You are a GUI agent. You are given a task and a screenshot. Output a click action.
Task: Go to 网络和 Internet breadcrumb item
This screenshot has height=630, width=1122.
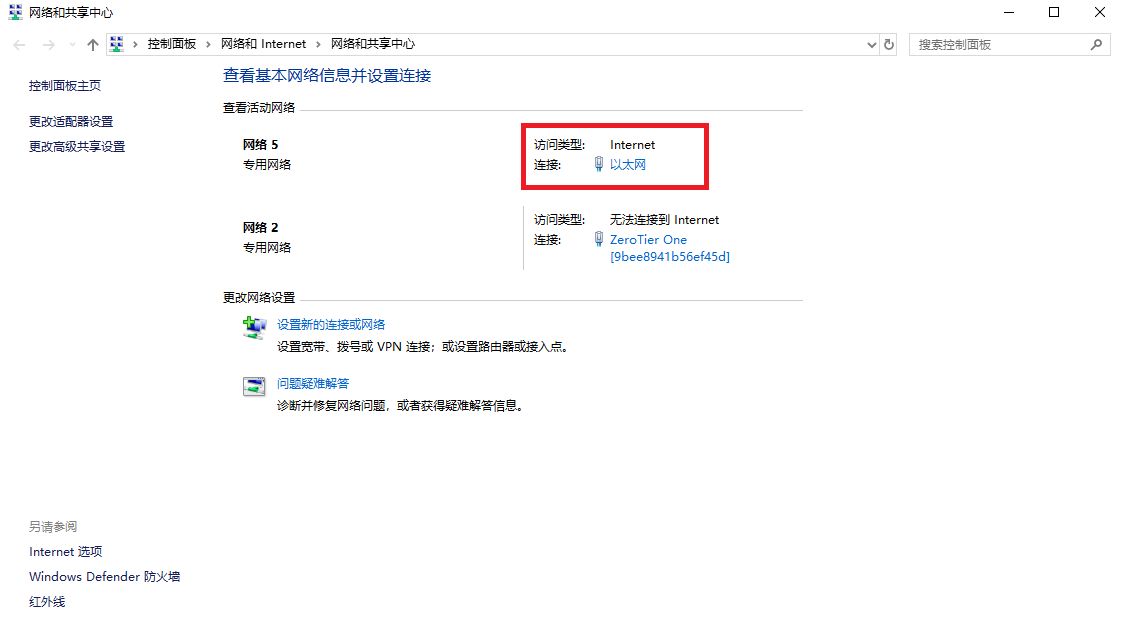pyautogui.click(x=263, y=44)
